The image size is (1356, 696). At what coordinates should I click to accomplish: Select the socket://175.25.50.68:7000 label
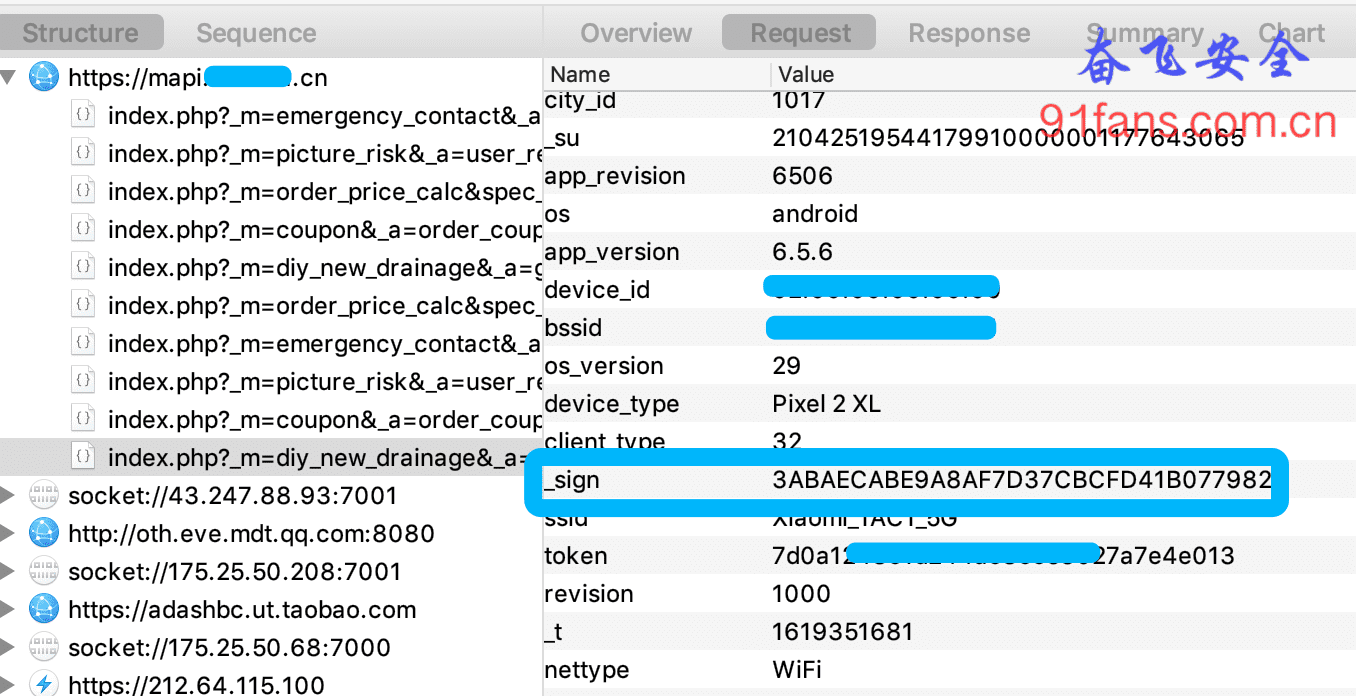229,647
